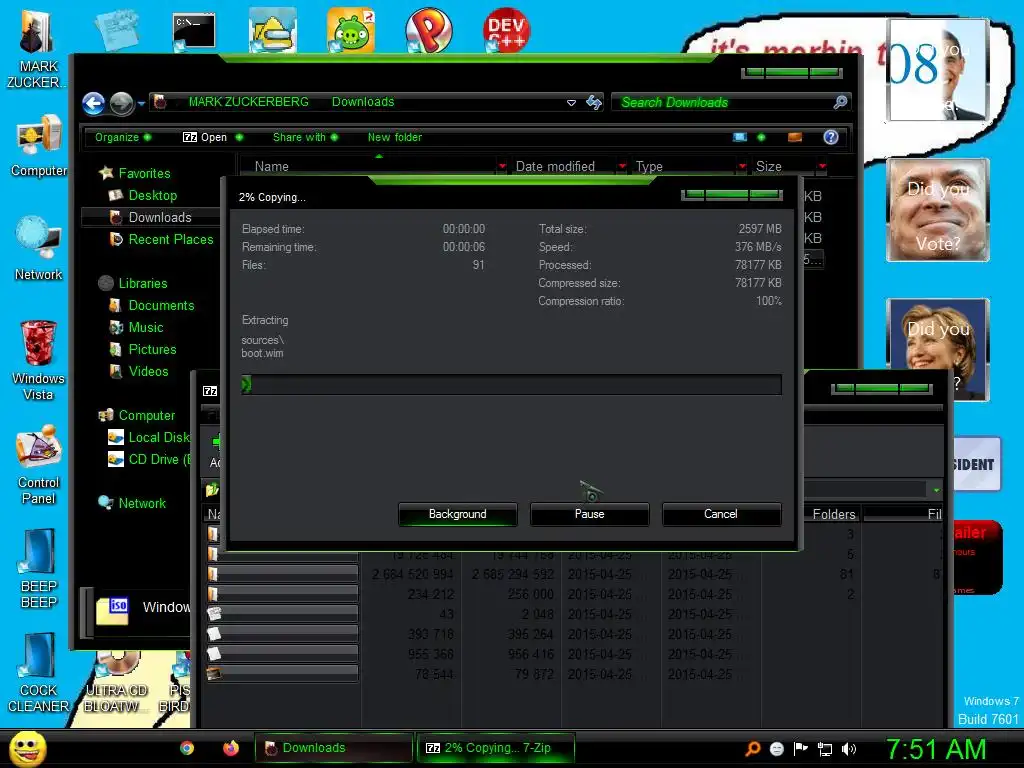Open the drive scanner desktop shortcut
Viewport: 1024px width, 768px height.
(x=273, y=30)
